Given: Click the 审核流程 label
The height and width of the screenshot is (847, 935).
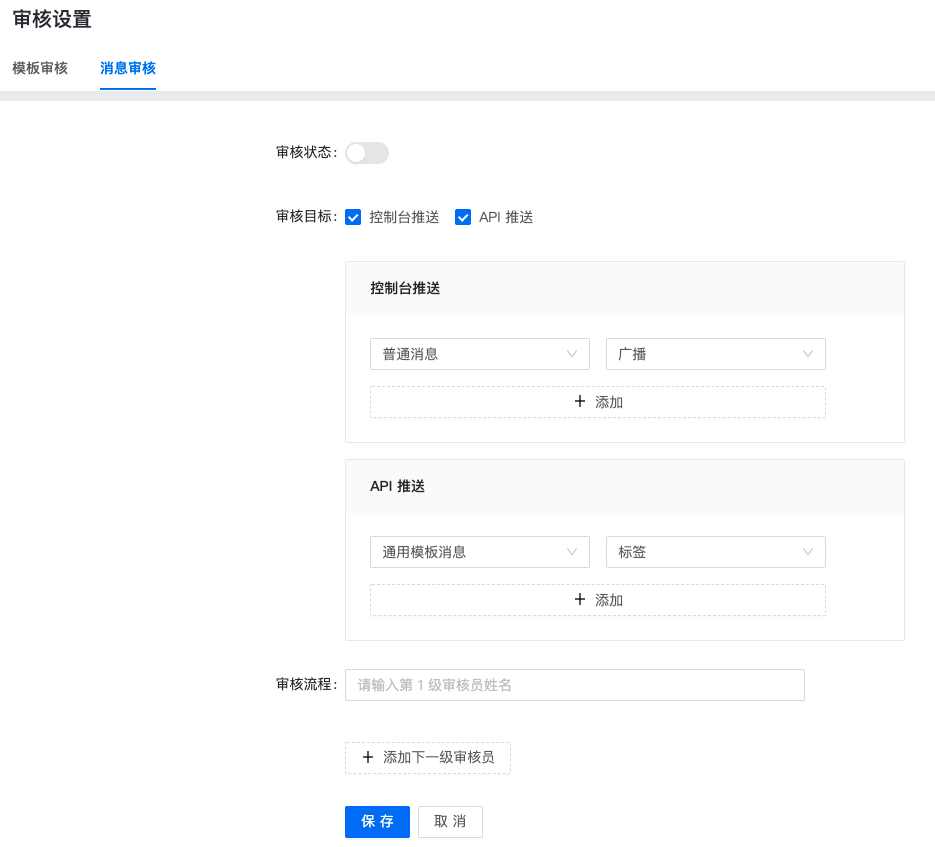Looking at the screenshot, I should [x=306, y=684].
